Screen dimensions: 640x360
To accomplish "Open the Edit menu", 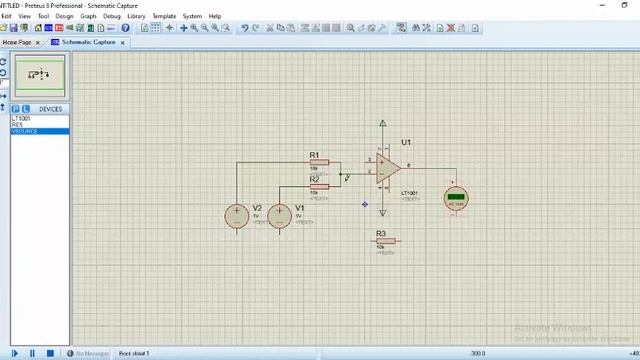I will (6, 16).
